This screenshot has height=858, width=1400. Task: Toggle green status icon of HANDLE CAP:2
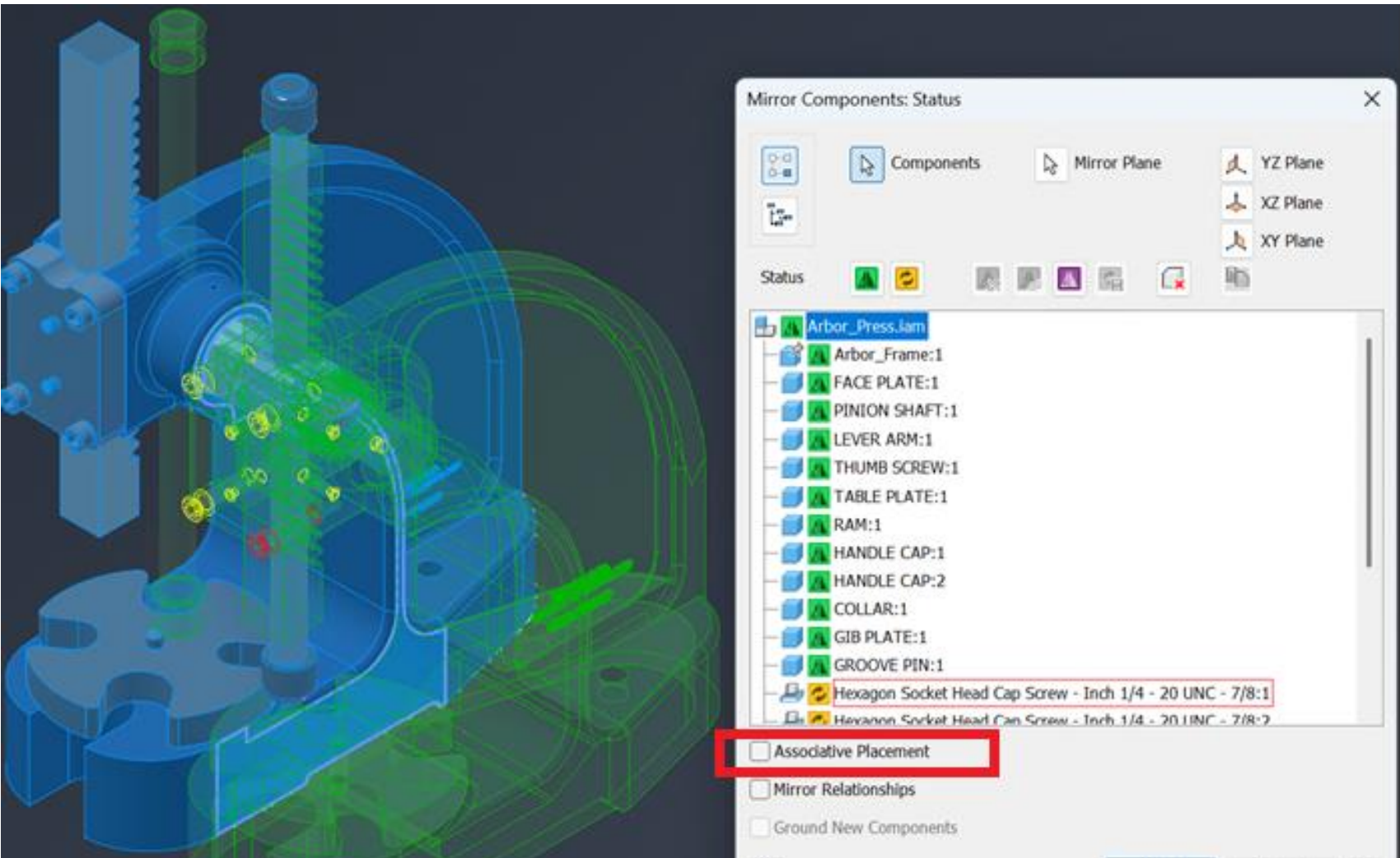coord(819,581)
